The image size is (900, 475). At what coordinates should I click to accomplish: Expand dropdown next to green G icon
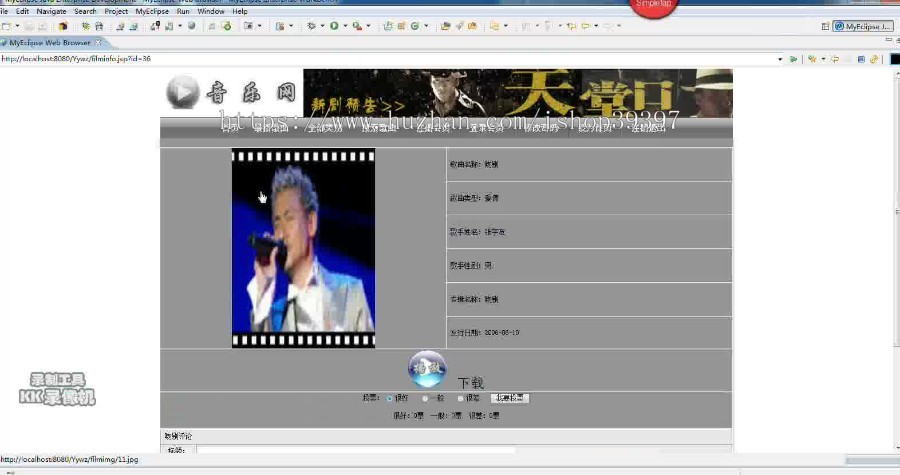[426, 26]
